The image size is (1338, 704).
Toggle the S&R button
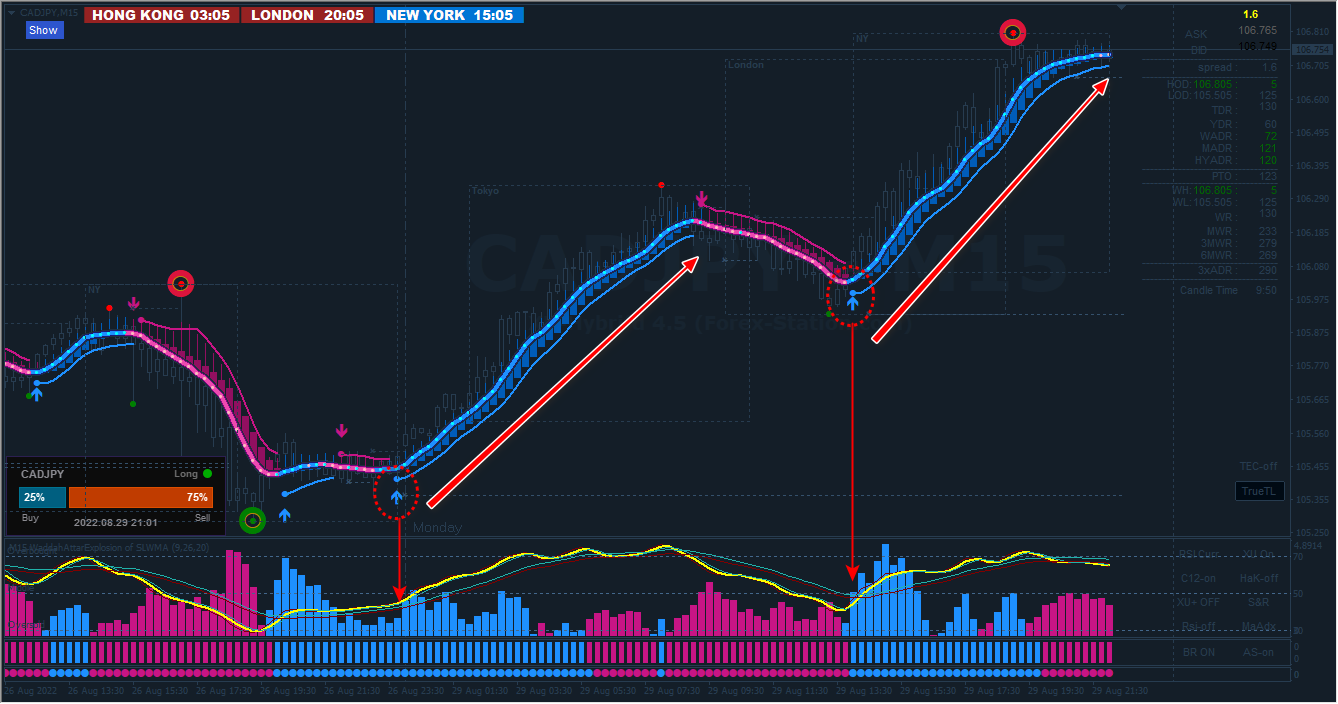(1259, 602)
